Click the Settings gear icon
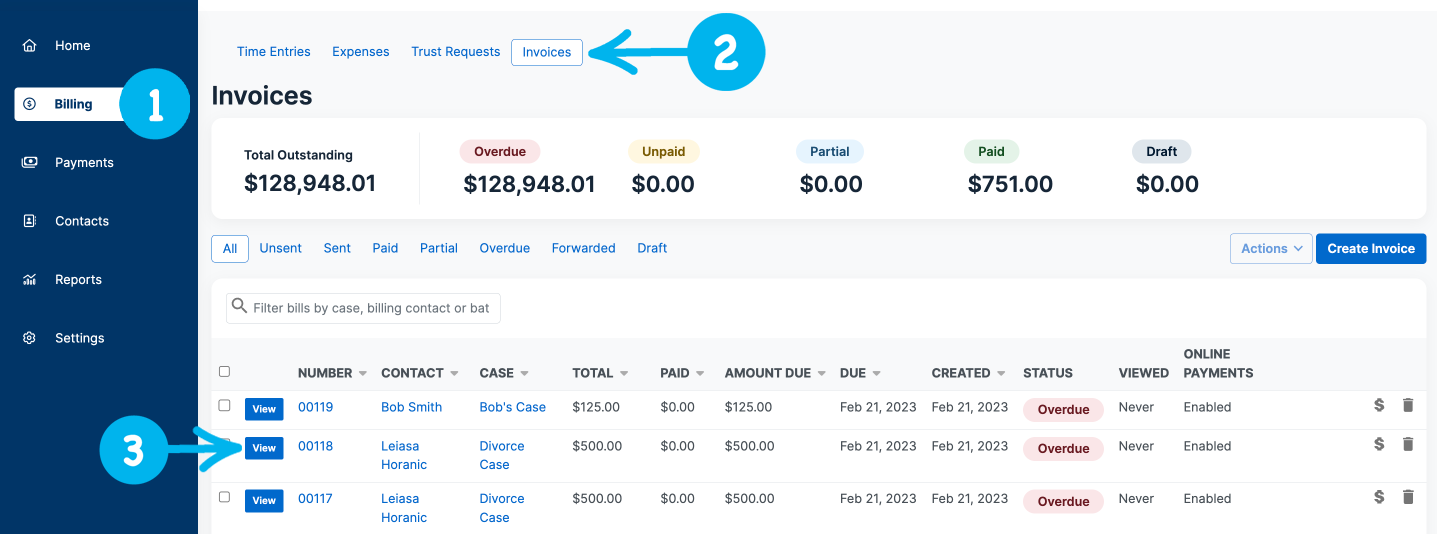 click(x=30, y=338)
